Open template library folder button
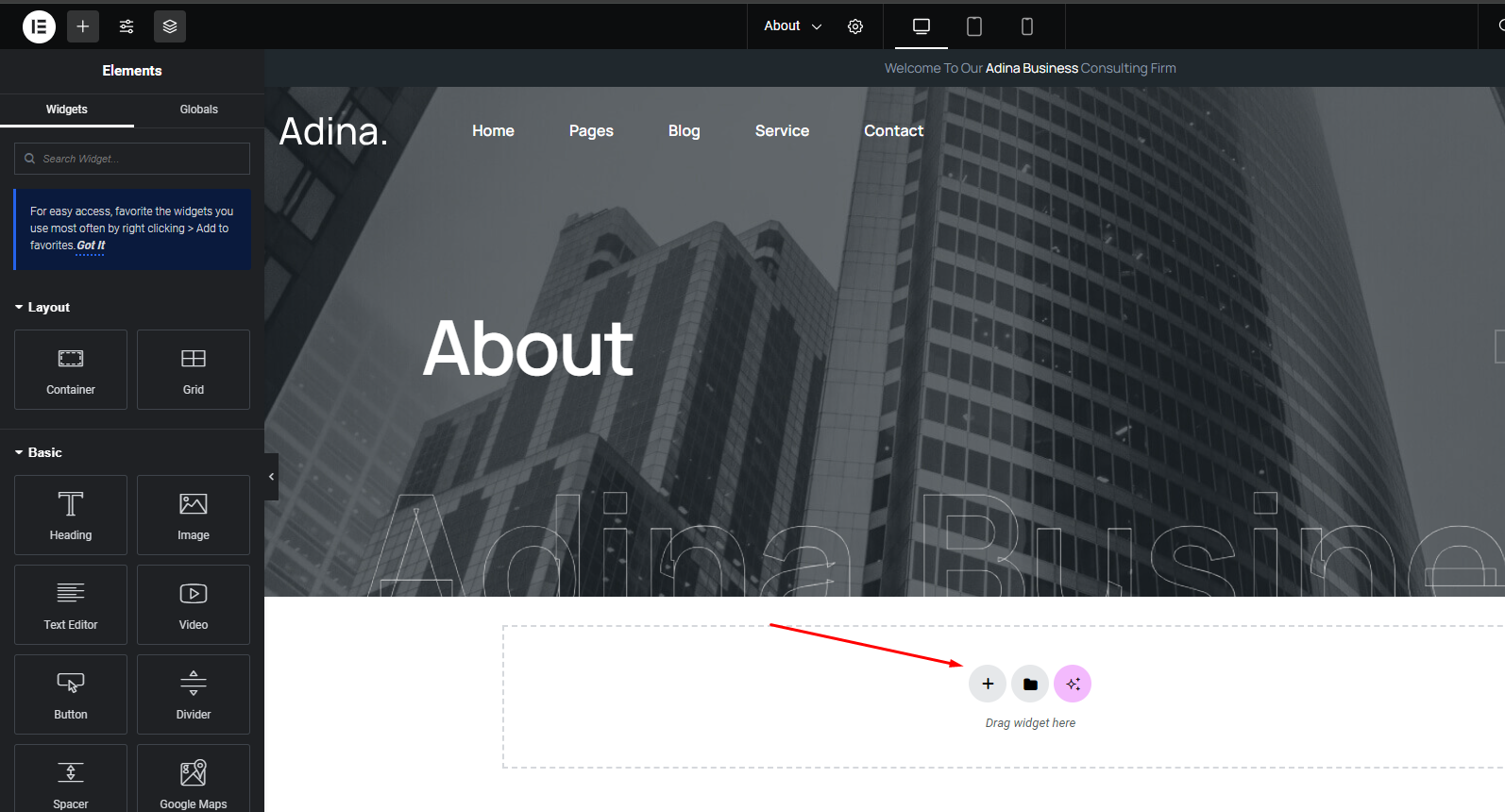Viewport: 1505px width, 812px height. (1030, 684)
